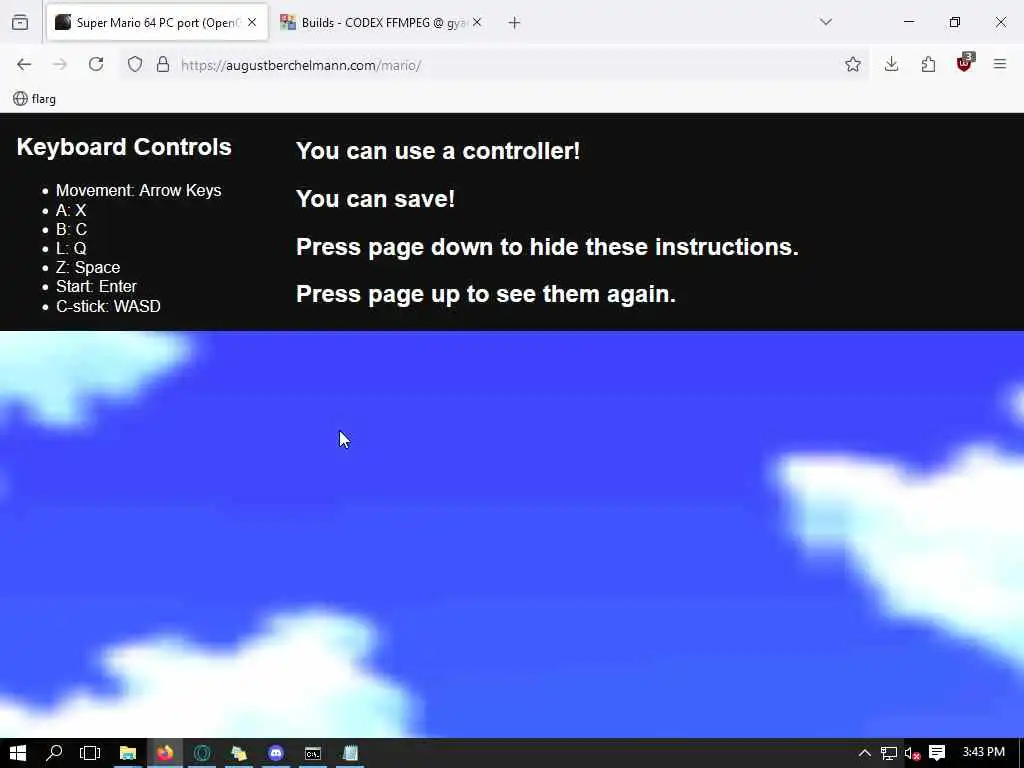Select the 'Z: Space' list item
Viewport: 1024px width, 768px height.
88,267
